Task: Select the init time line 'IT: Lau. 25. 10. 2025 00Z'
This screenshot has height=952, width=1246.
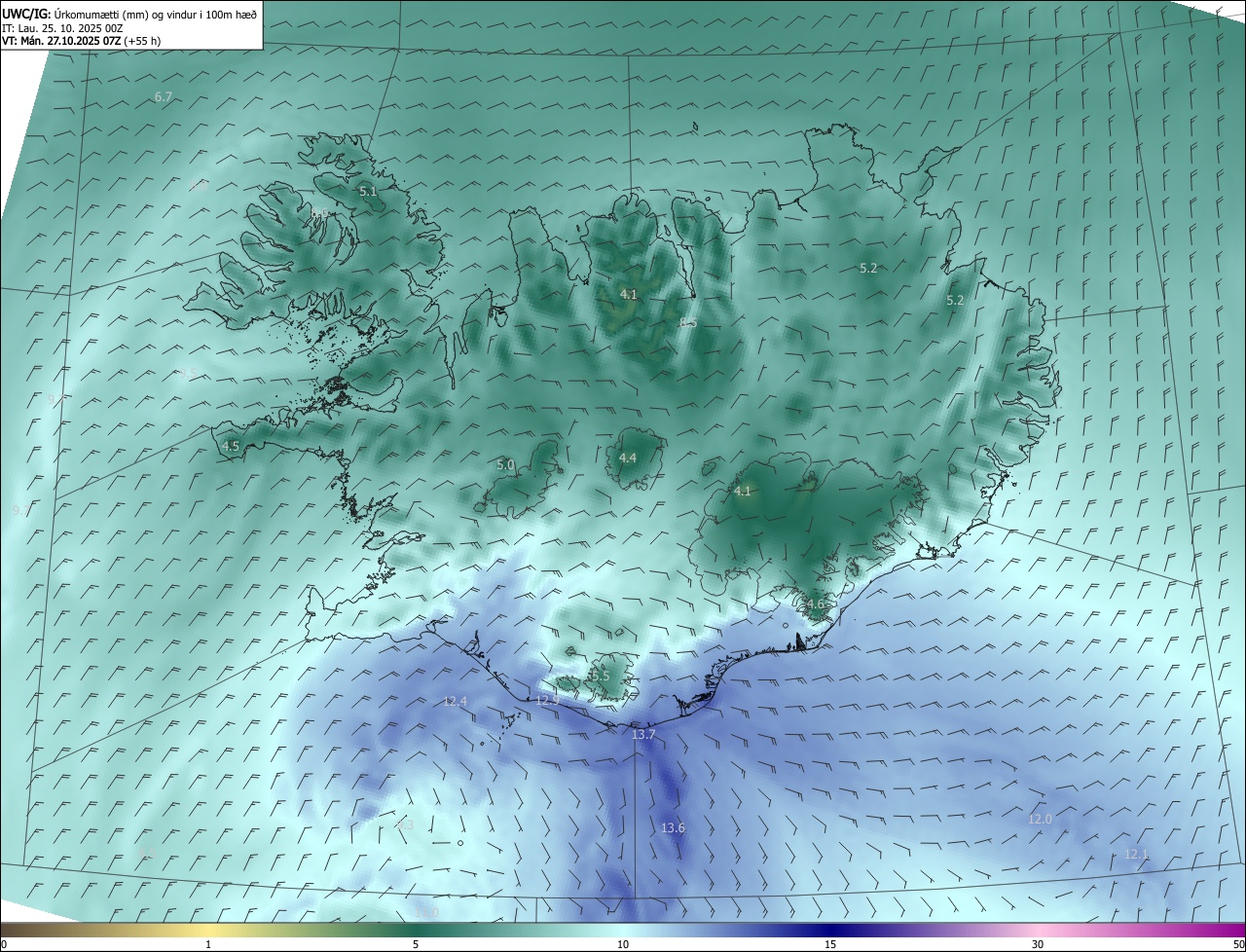Action: pos(63,28)
